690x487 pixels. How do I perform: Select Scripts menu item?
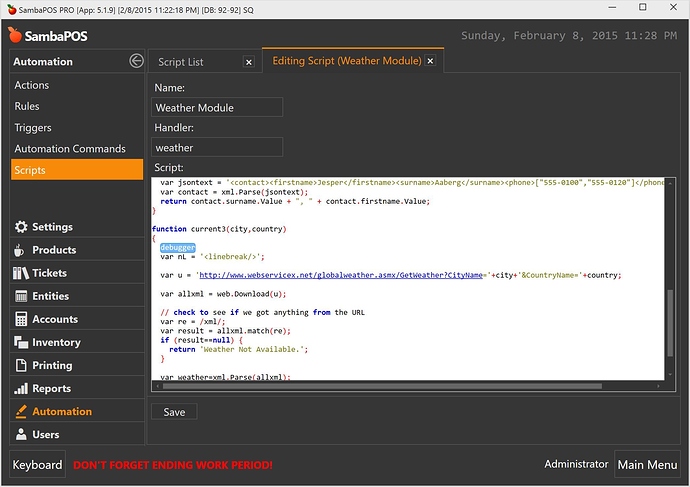[x=77, y=170]
